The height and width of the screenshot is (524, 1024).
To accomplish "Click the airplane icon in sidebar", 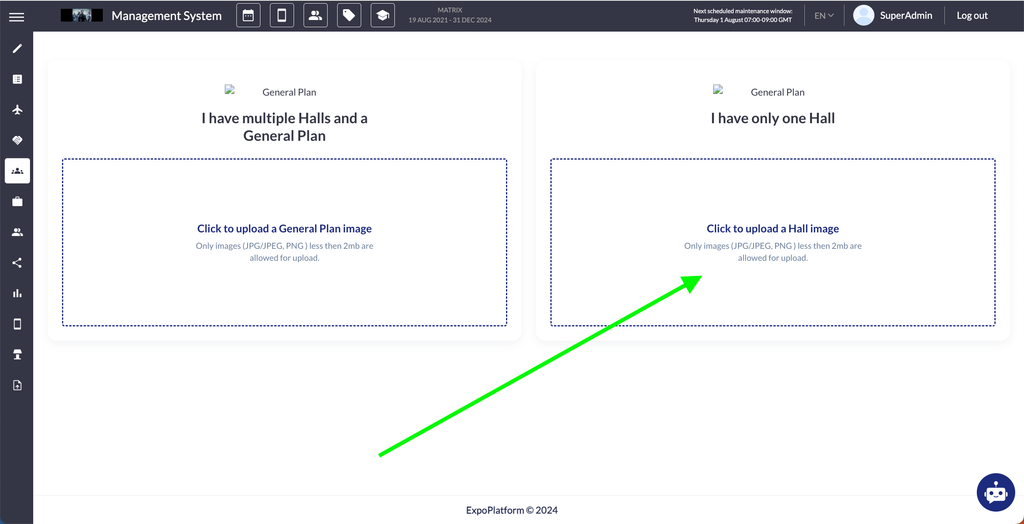I will tap(17, 110).
